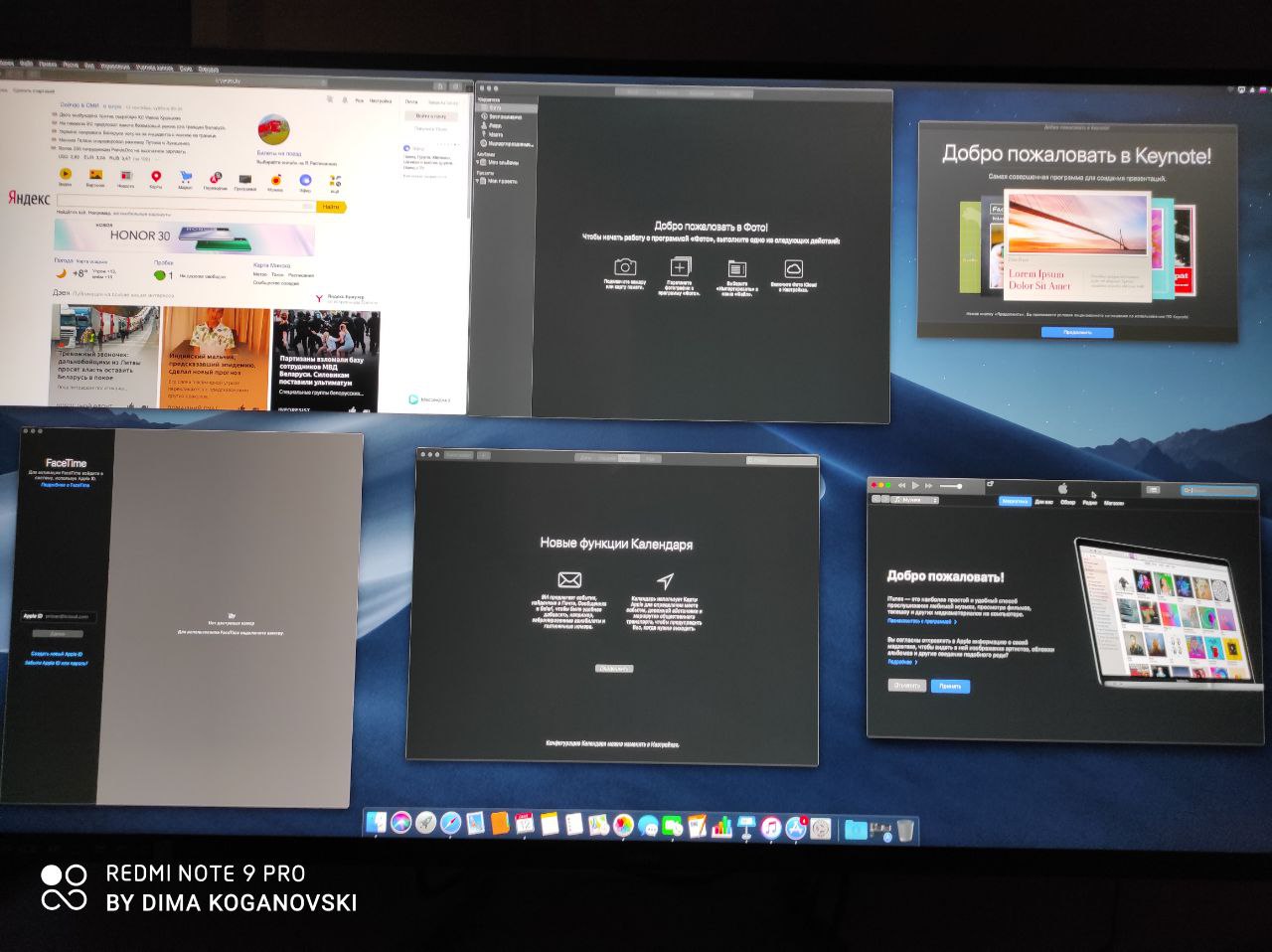Open Reminders icon in the Dock

pos(573,824)
